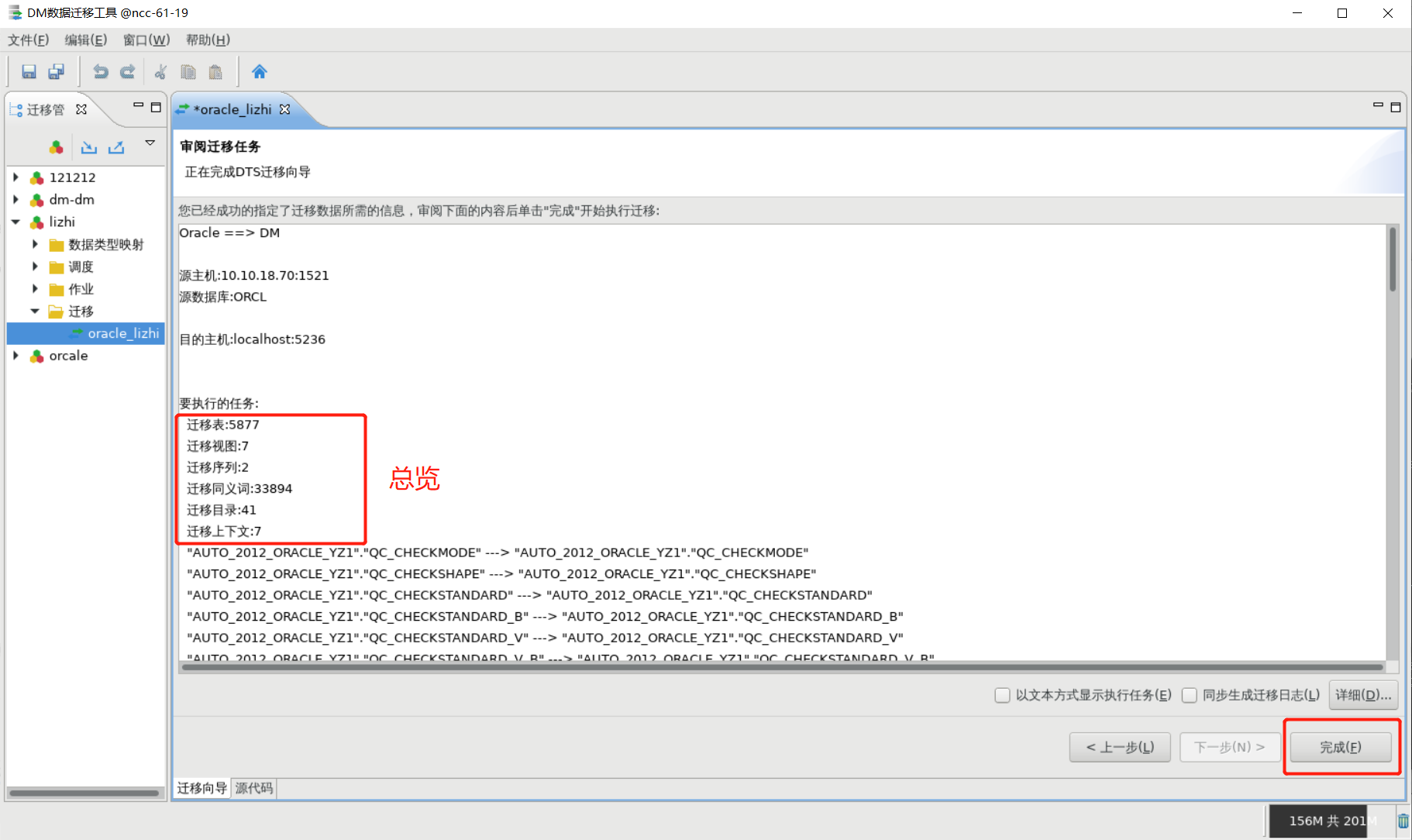Click the migration tree horizontal scrollbar

tap(84, 793)
